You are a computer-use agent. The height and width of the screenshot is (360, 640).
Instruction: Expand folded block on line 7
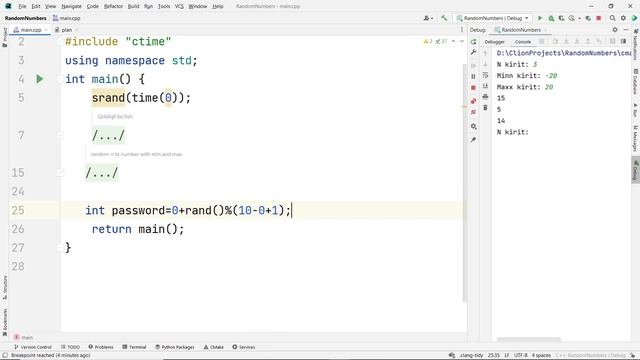[60, 136]
